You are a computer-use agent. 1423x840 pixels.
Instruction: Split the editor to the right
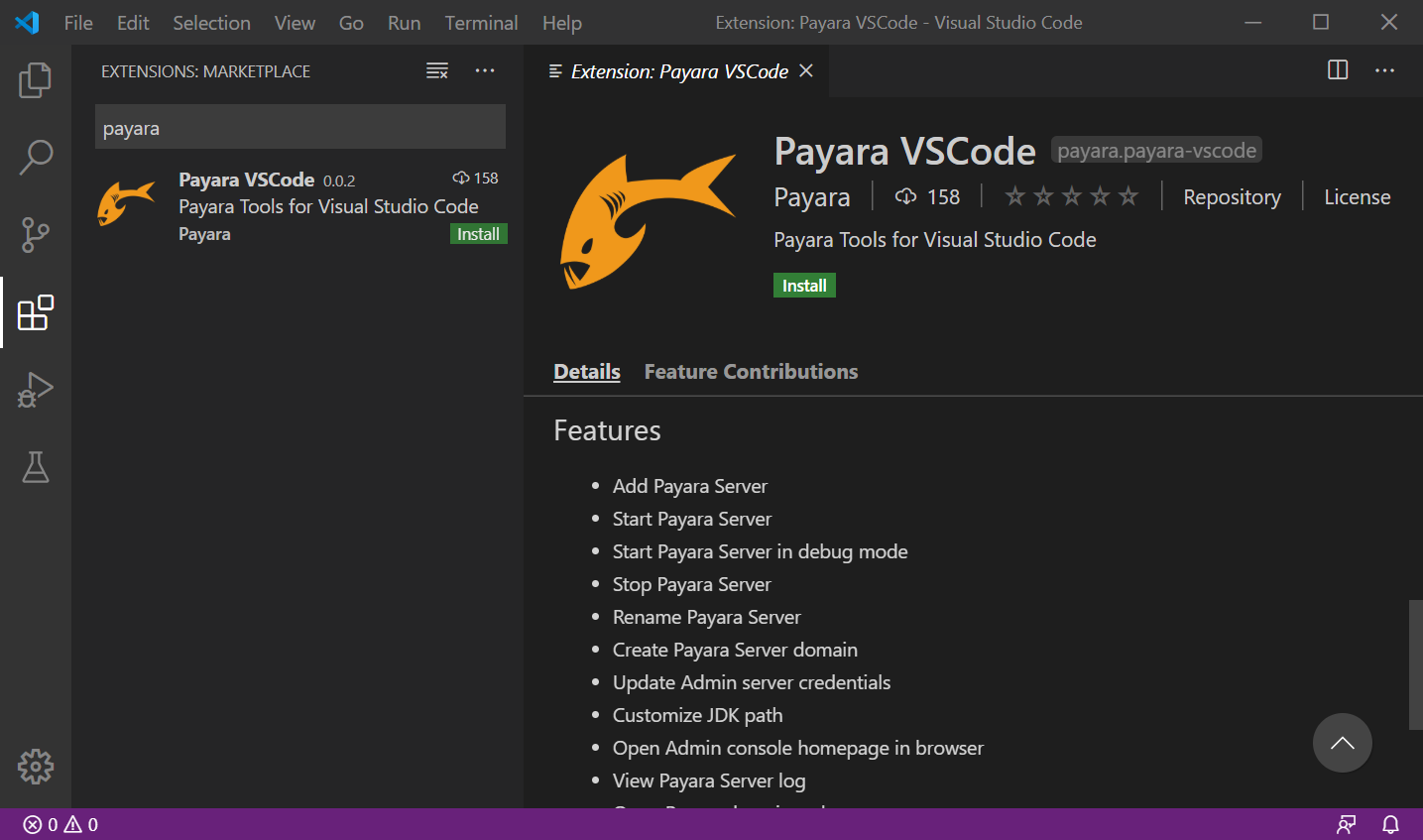(x=1338, y=70)
